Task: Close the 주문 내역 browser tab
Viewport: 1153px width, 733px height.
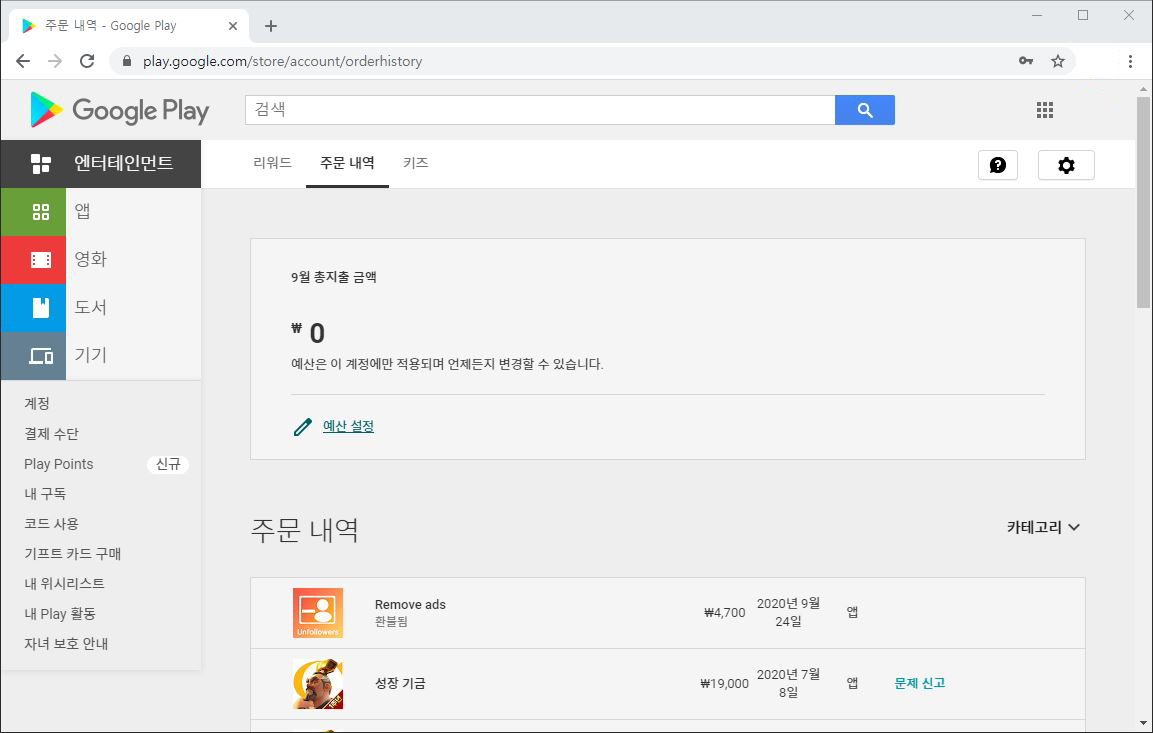Action: coord(232,26)
